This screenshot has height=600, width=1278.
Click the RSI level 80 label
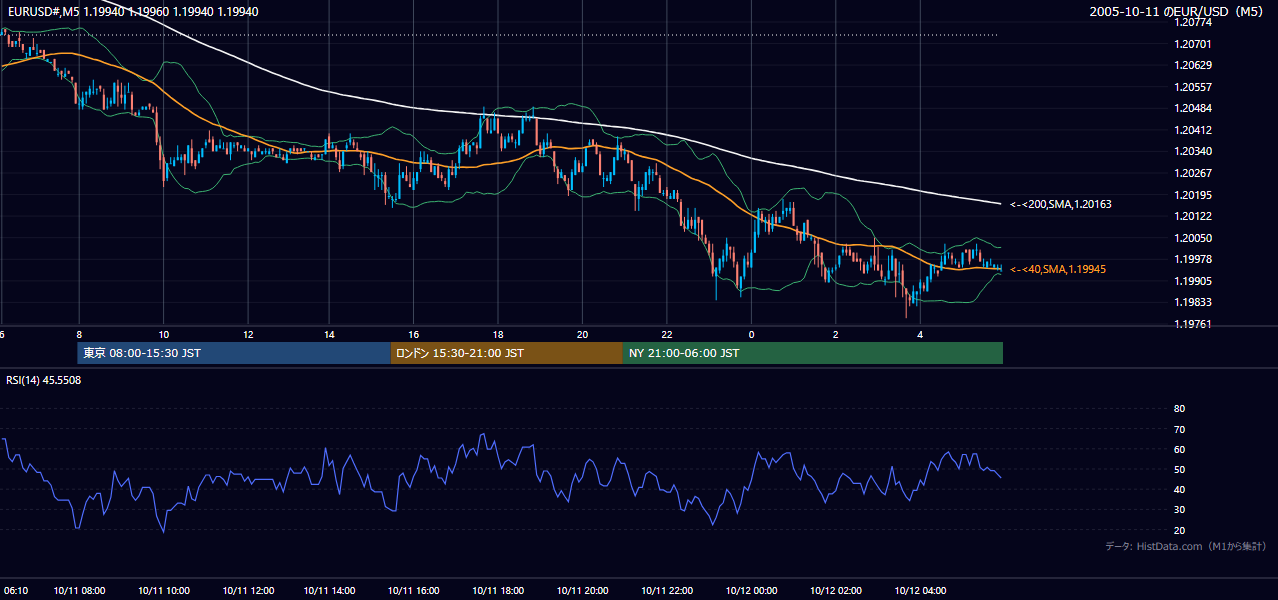point(1179,409)
